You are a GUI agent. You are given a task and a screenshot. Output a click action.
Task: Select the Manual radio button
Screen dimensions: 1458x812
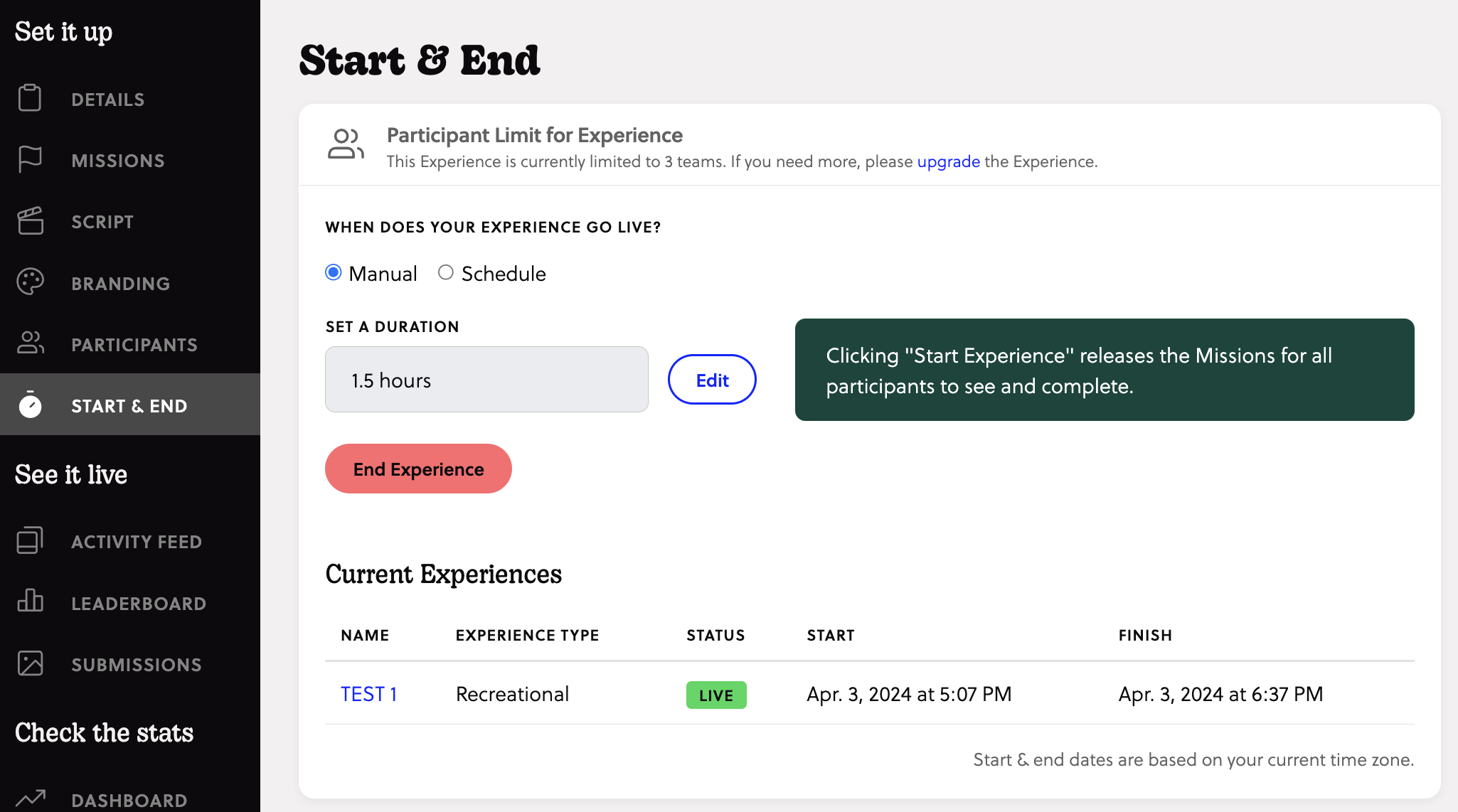click(x=333, y=273)
